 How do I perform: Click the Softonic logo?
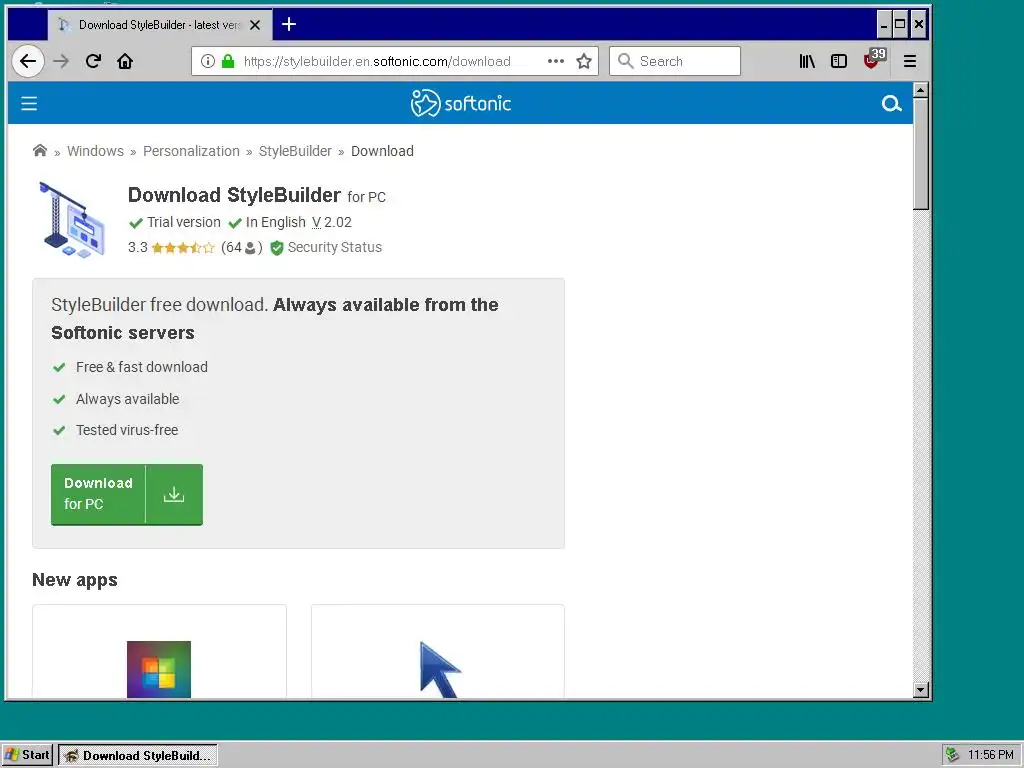pyautogui.click(x=460, y=103)
